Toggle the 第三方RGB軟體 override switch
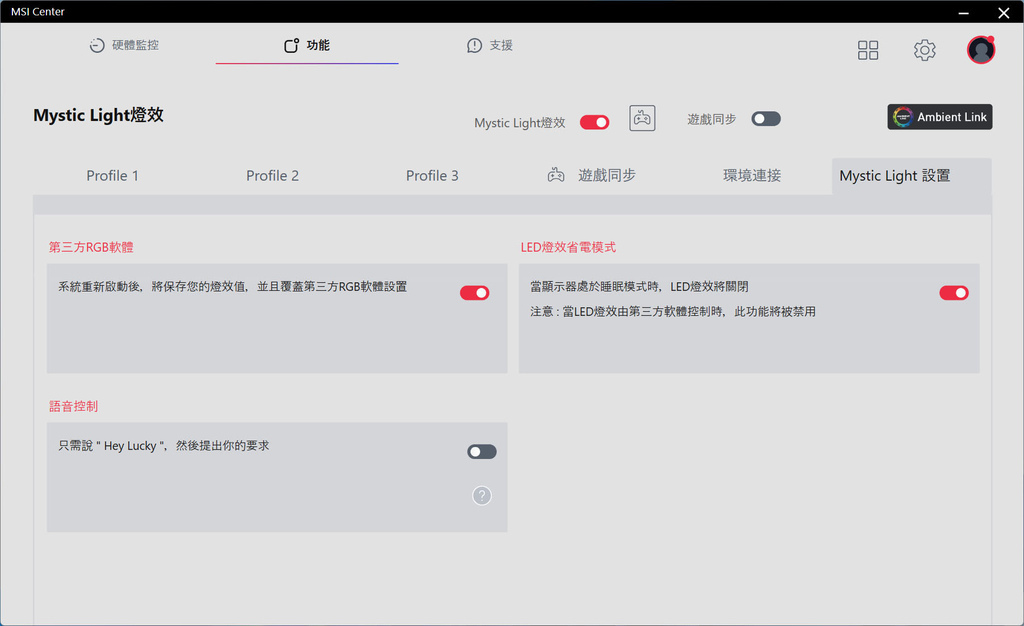The width and height of the screenshot is (1024, 626). click(x=474, y=292)
